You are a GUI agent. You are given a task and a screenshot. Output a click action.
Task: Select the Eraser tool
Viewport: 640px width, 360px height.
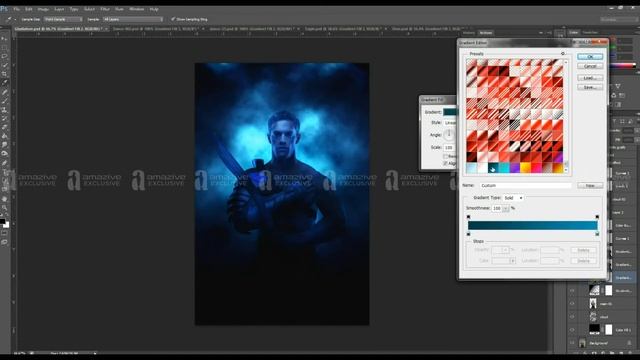(4, 127)
